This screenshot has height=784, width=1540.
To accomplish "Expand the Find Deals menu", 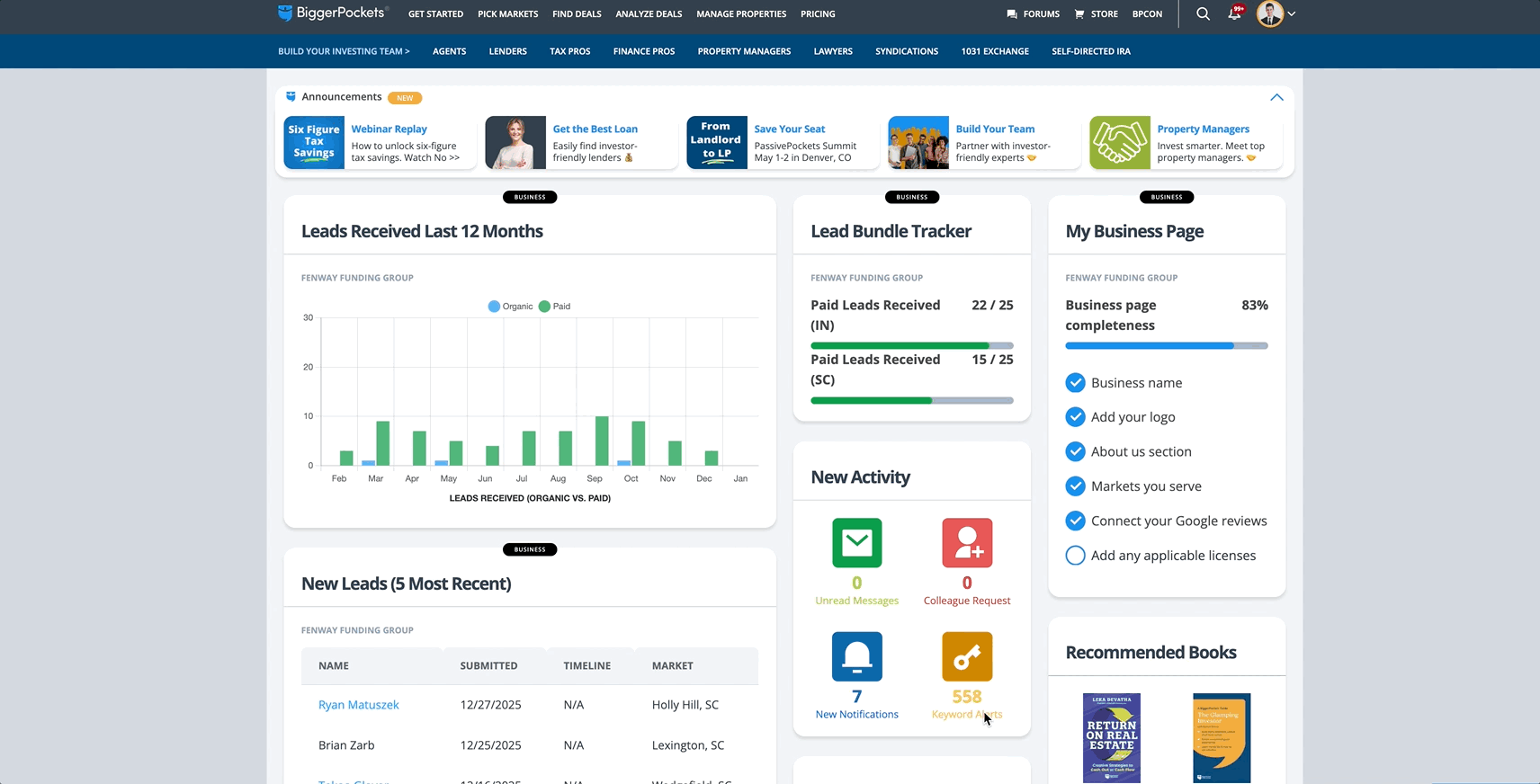I will (577, 14).
